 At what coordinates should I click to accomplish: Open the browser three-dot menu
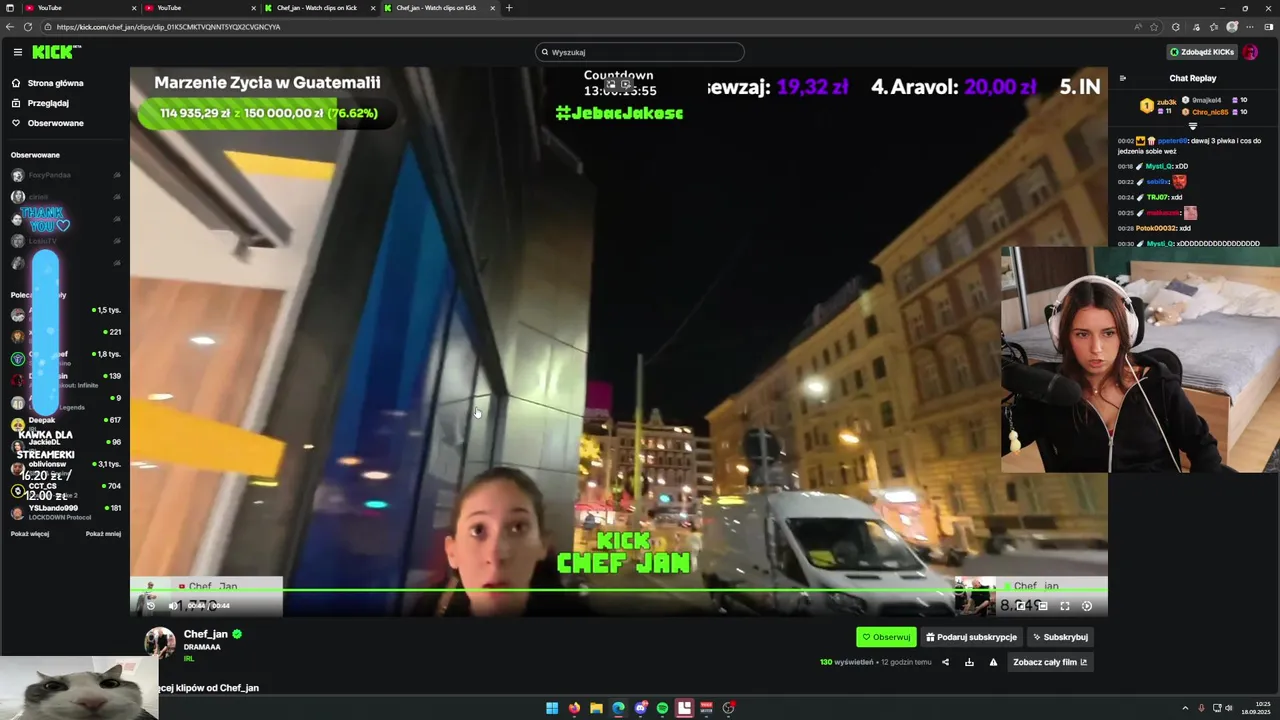[1250, 27]
